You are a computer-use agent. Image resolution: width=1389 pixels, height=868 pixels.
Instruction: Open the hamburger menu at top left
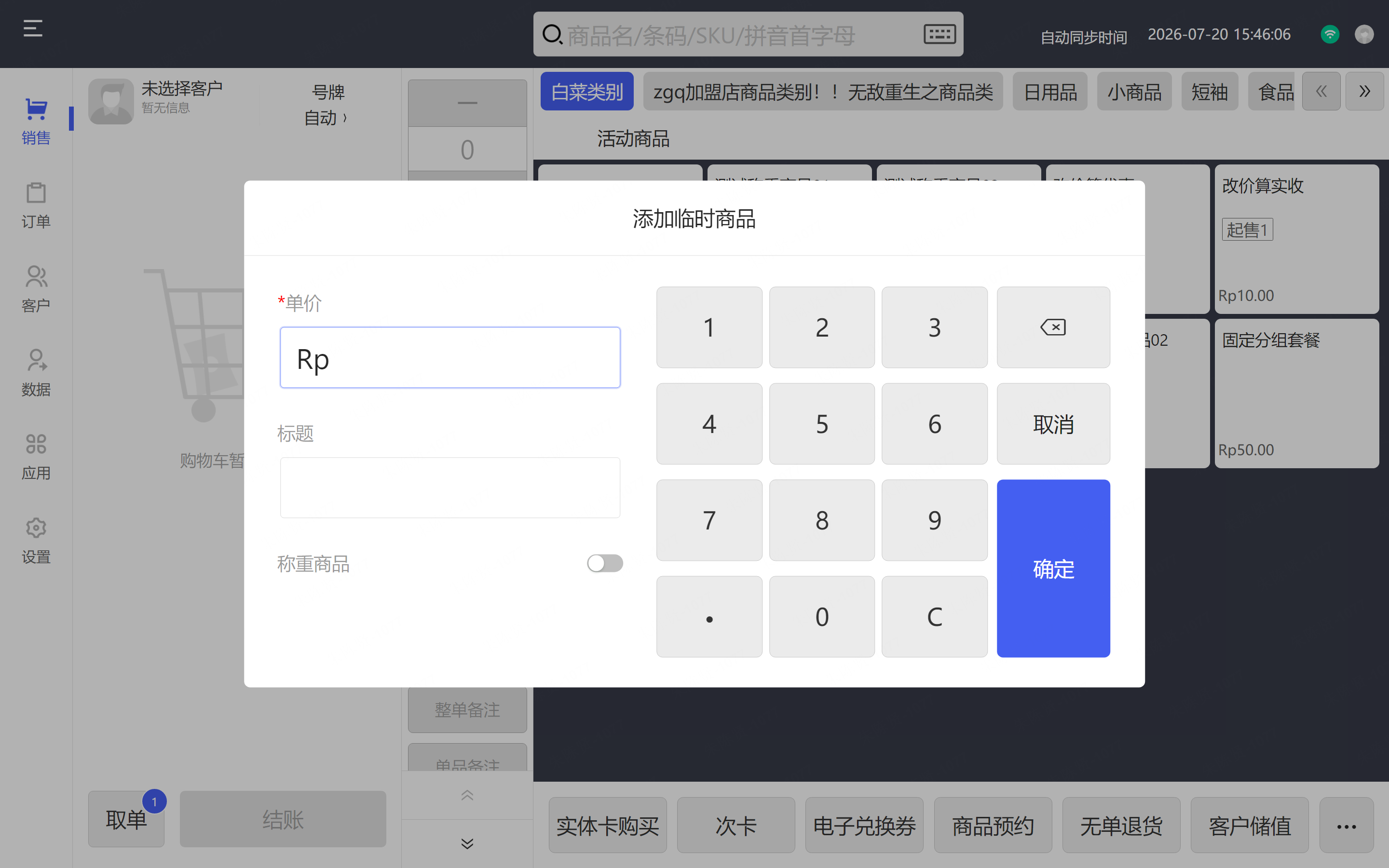(x=33, y=28)
